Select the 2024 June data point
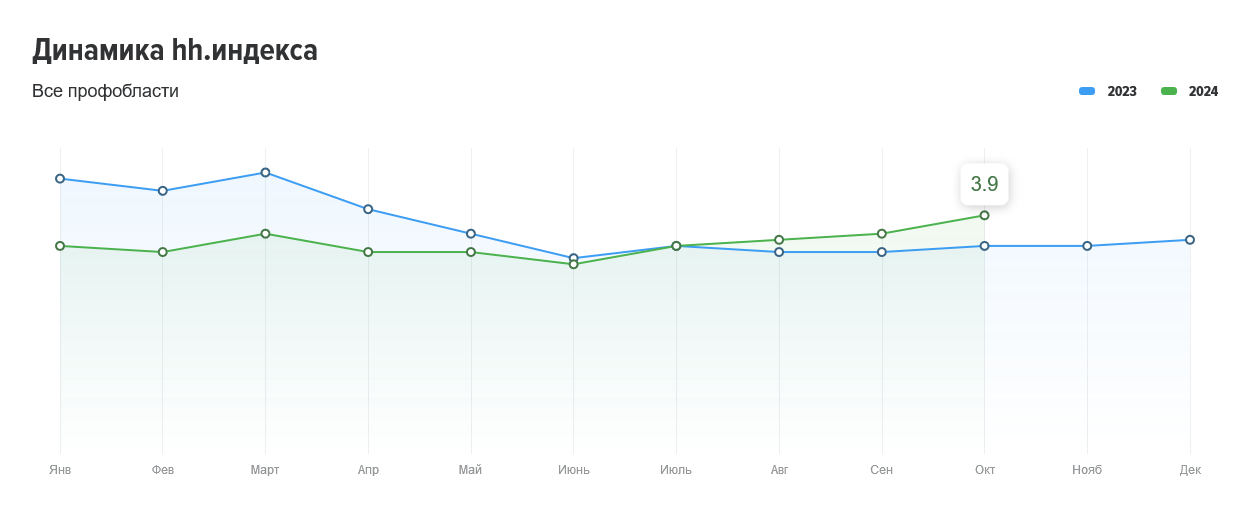The image size is (1250, 530). [x=573, y=264]
